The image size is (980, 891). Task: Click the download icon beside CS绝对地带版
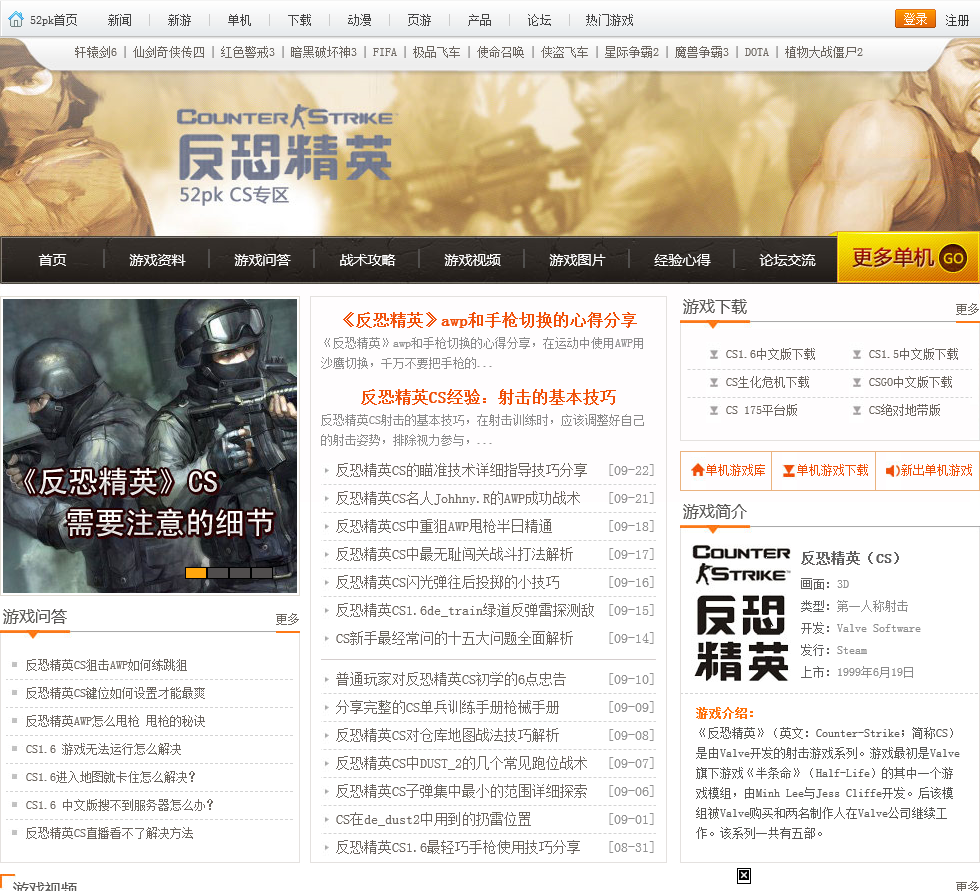click(x=857, y=411)
